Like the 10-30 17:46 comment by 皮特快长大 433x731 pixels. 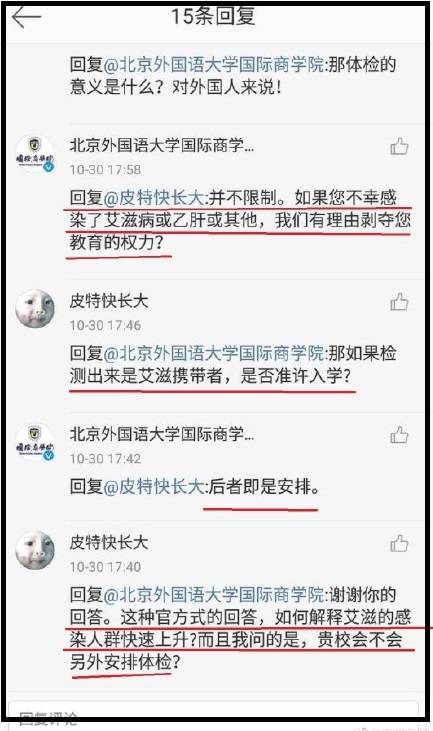(x=399, y=302)
